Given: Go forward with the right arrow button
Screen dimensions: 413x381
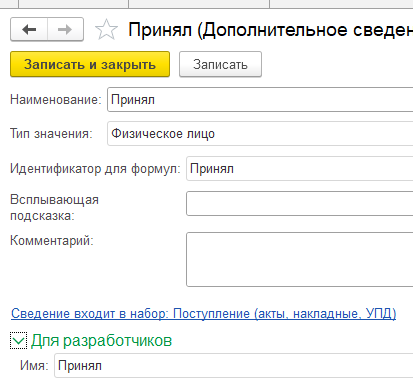Looking at the screenshot, I should [65, 30].
